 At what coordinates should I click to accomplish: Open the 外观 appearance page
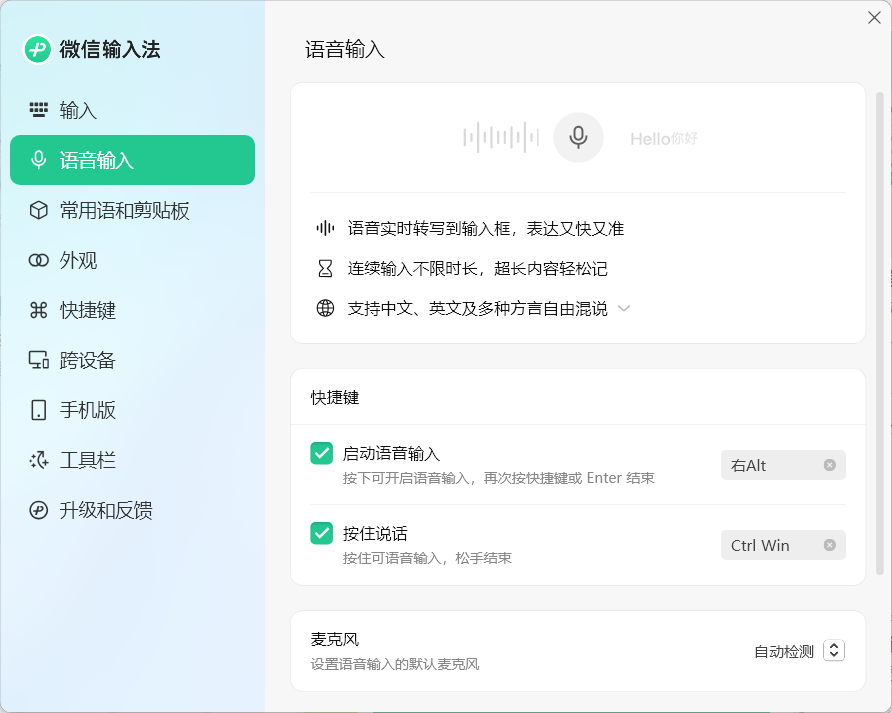tap(132, 260)
